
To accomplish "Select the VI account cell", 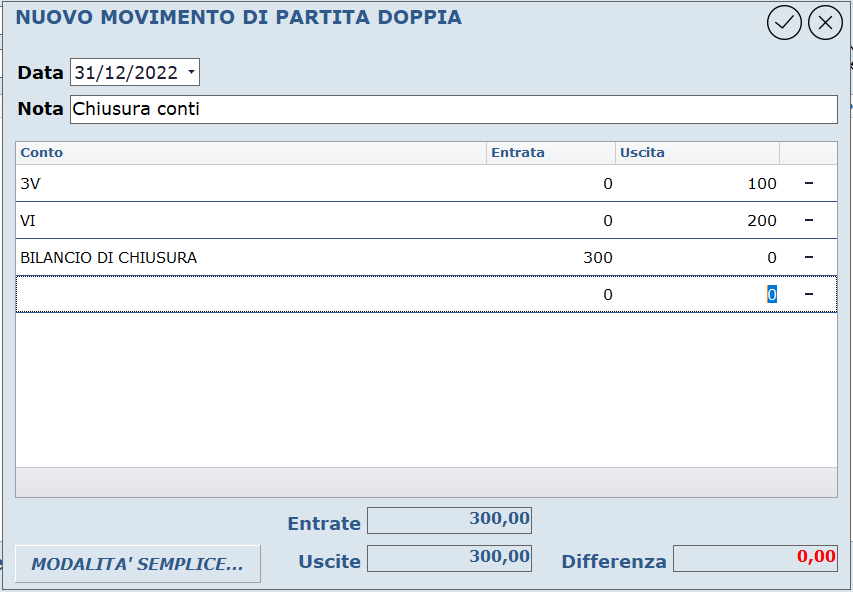I will coord(251,220).
